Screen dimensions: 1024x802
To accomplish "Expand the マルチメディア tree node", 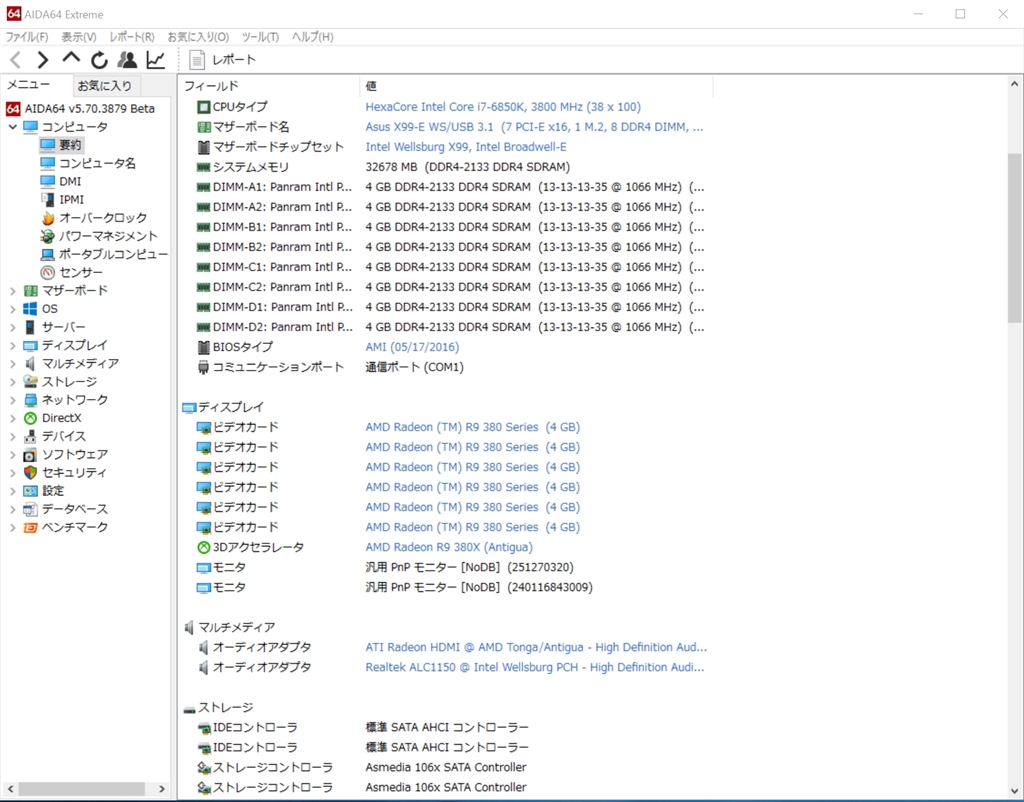I will (x=12, y=364).
